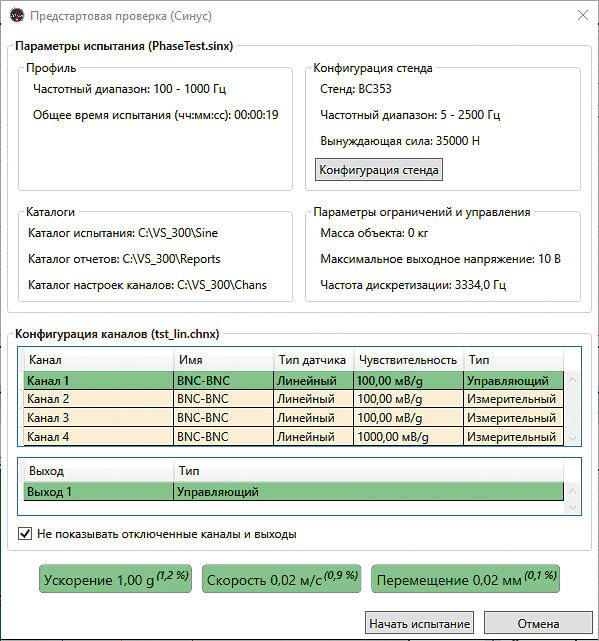
Task: Click the output table's scroll down arrow
Action: (x=572, y=507)
